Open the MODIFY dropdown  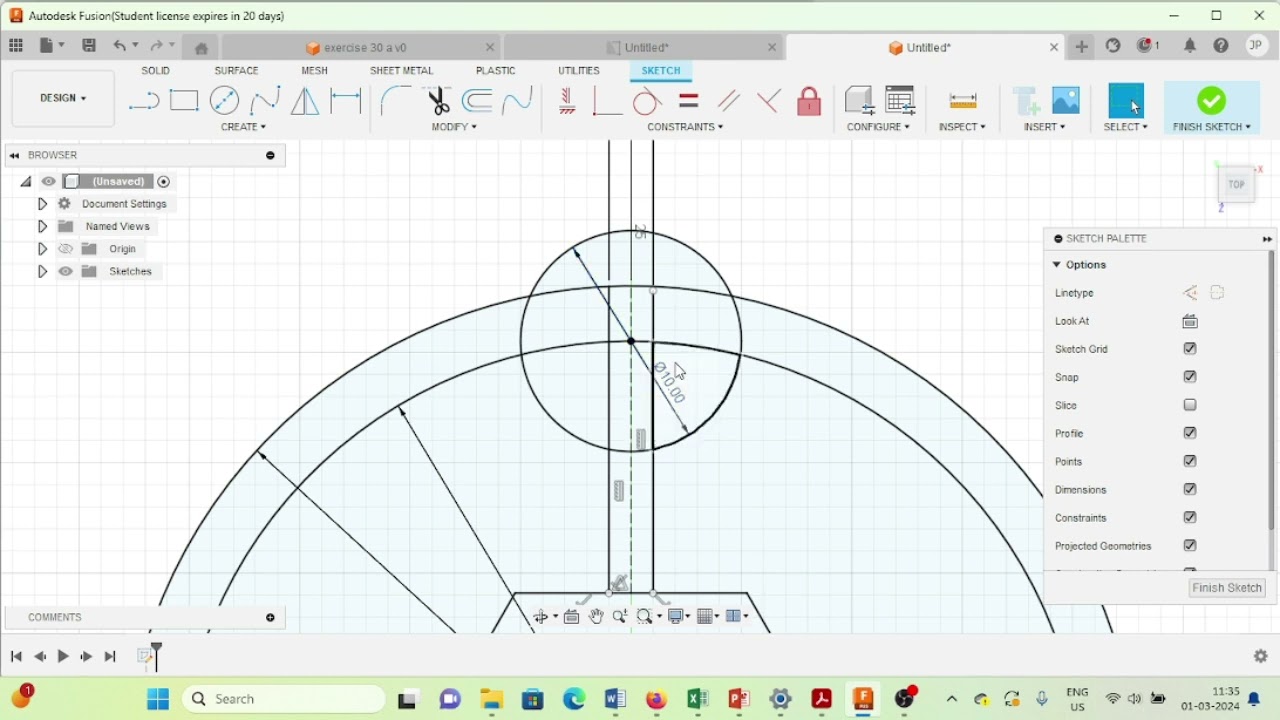tap(454, 127)
